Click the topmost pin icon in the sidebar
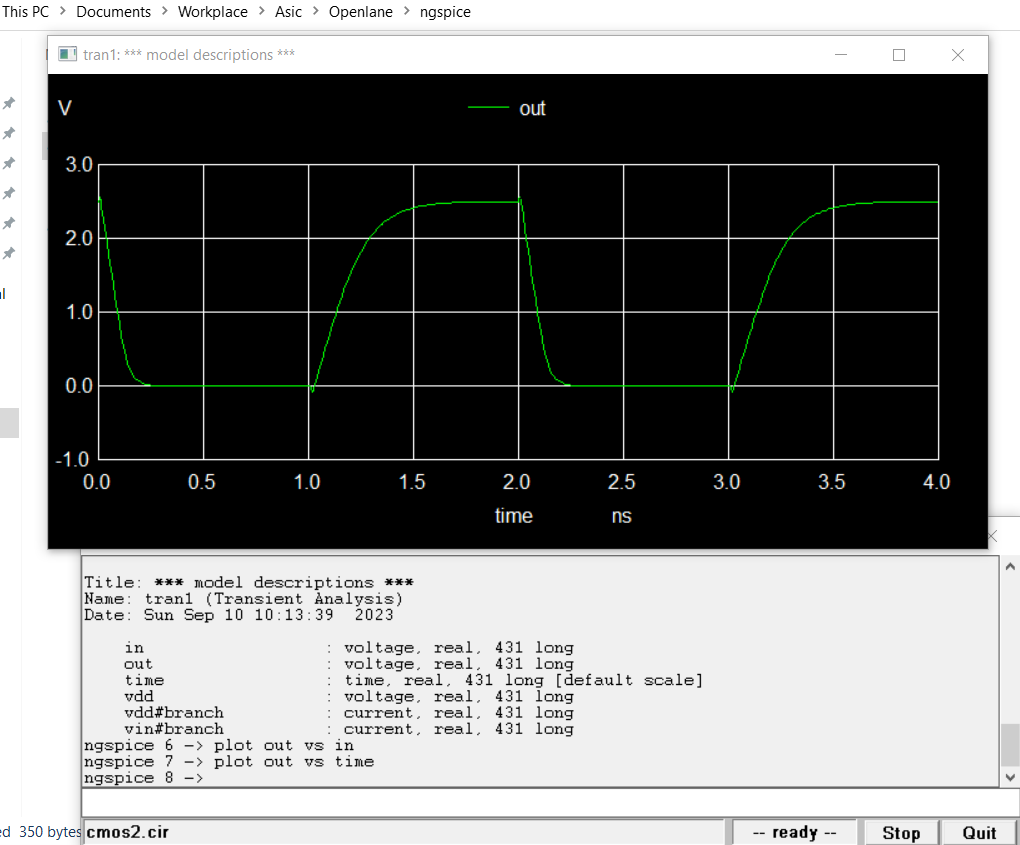Image resolution: width=1020 pixels, height=845 pixels. (10, 103)
